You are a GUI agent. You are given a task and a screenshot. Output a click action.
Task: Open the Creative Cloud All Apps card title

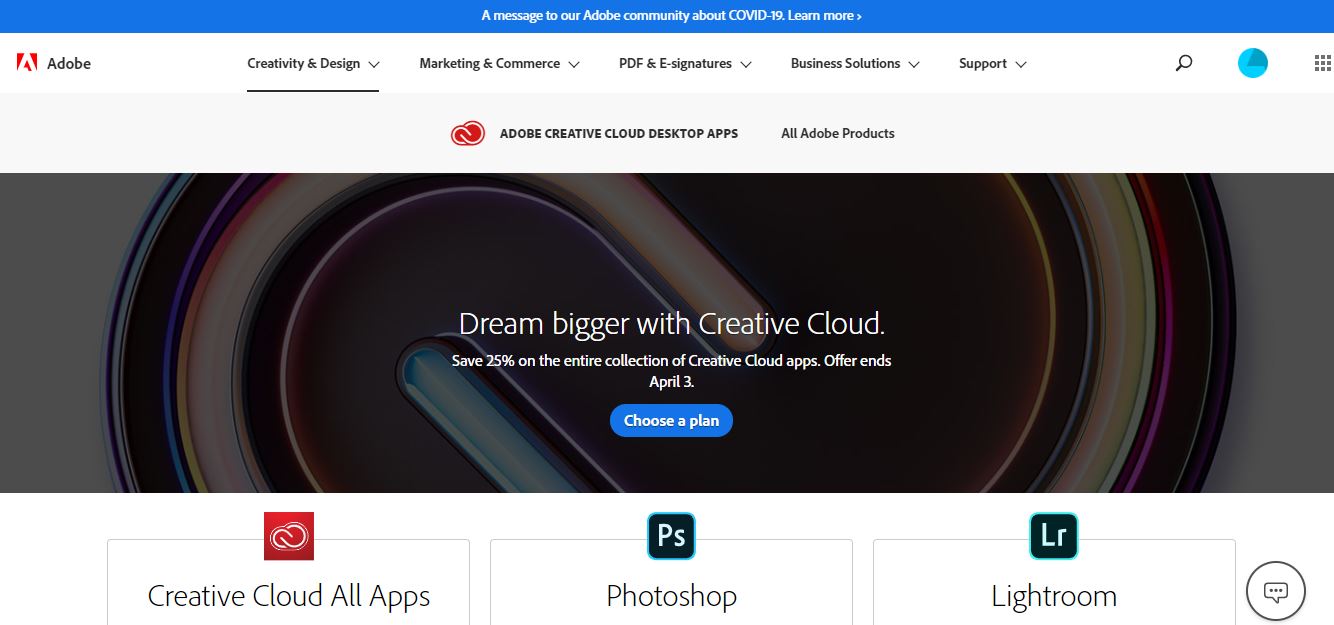289,596
